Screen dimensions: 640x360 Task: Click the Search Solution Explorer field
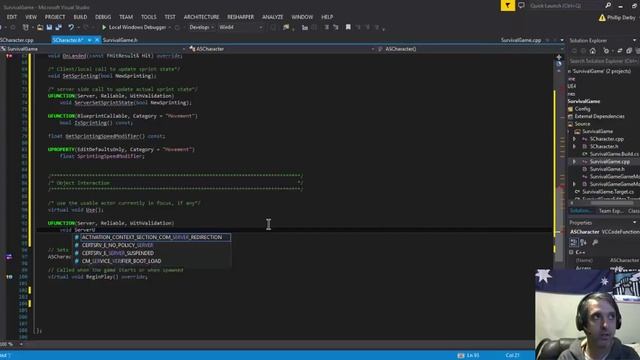[x=604, y=61]
